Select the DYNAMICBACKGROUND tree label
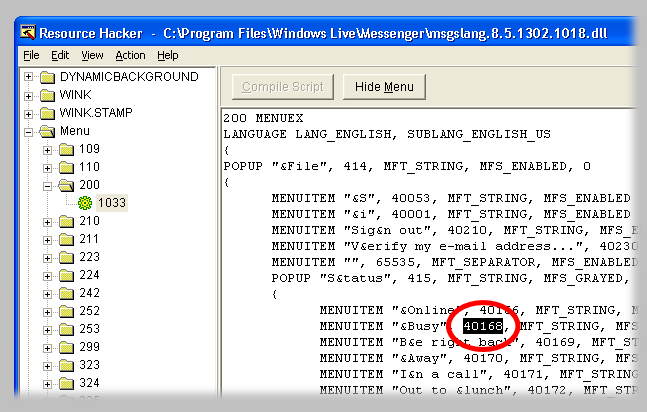This screenshot has height=412, width=647. click(129, 77)
